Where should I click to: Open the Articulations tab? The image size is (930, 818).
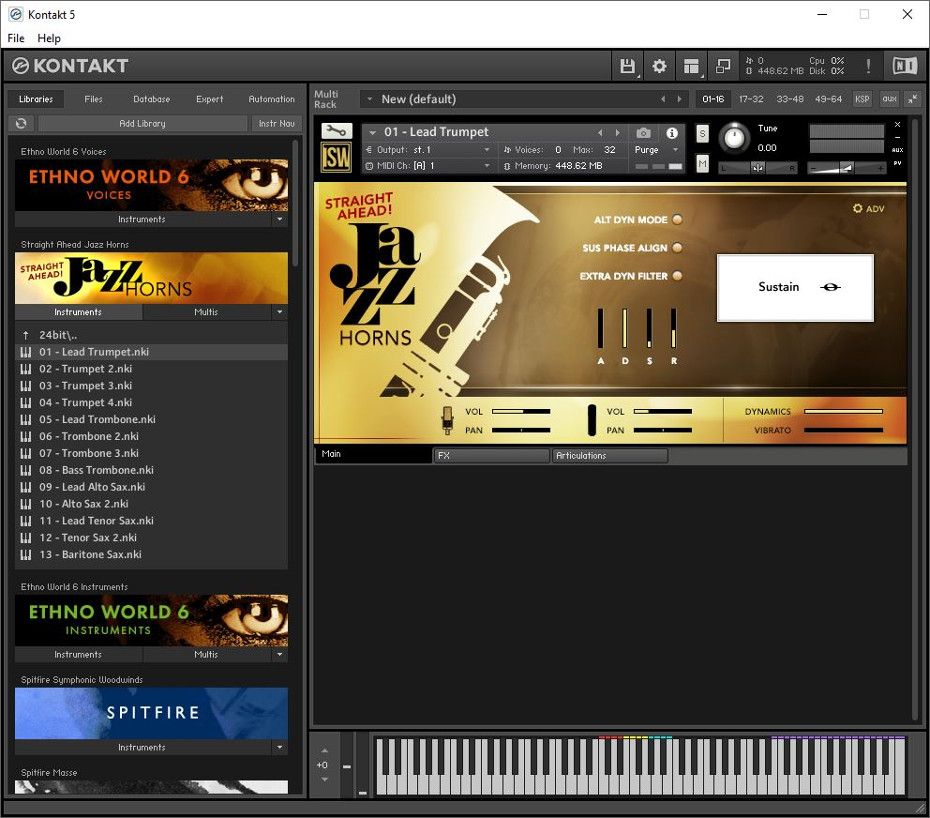[610, 456]
